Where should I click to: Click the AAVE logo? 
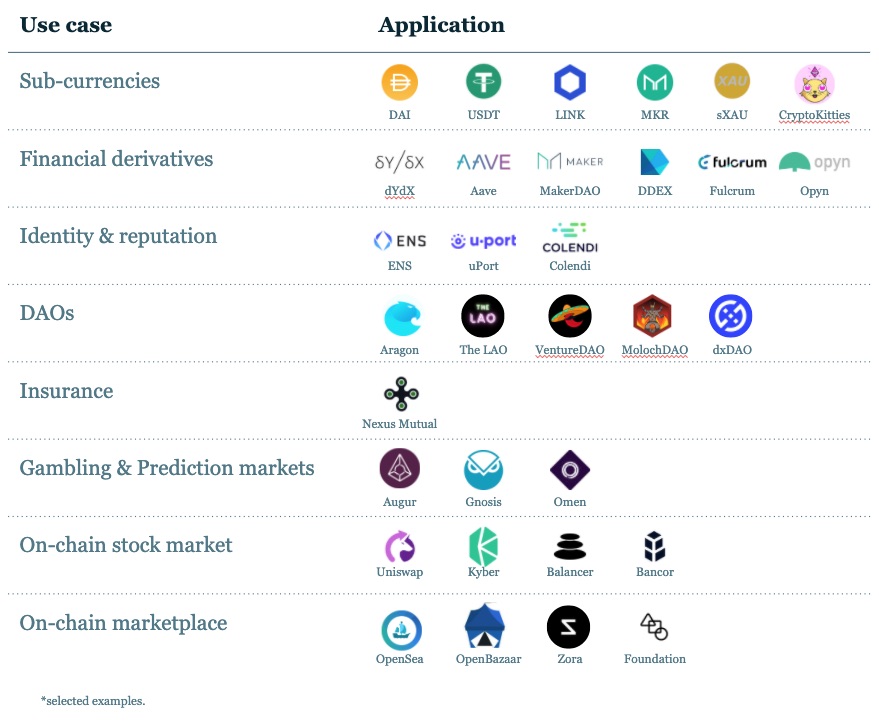[x=483, y=162]
